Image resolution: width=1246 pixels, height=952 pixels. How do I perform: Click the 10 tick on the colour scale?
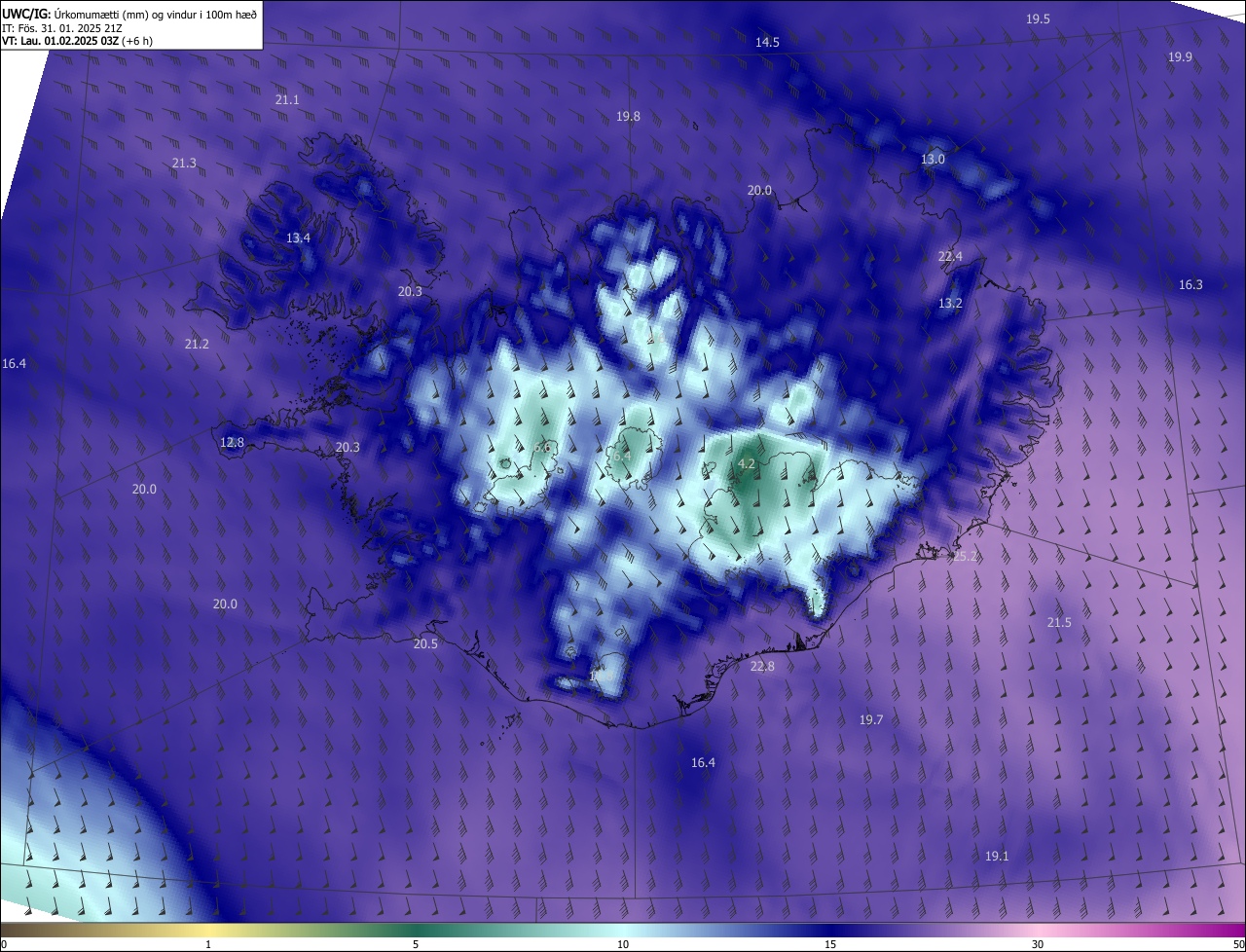(x=623, y=944)
